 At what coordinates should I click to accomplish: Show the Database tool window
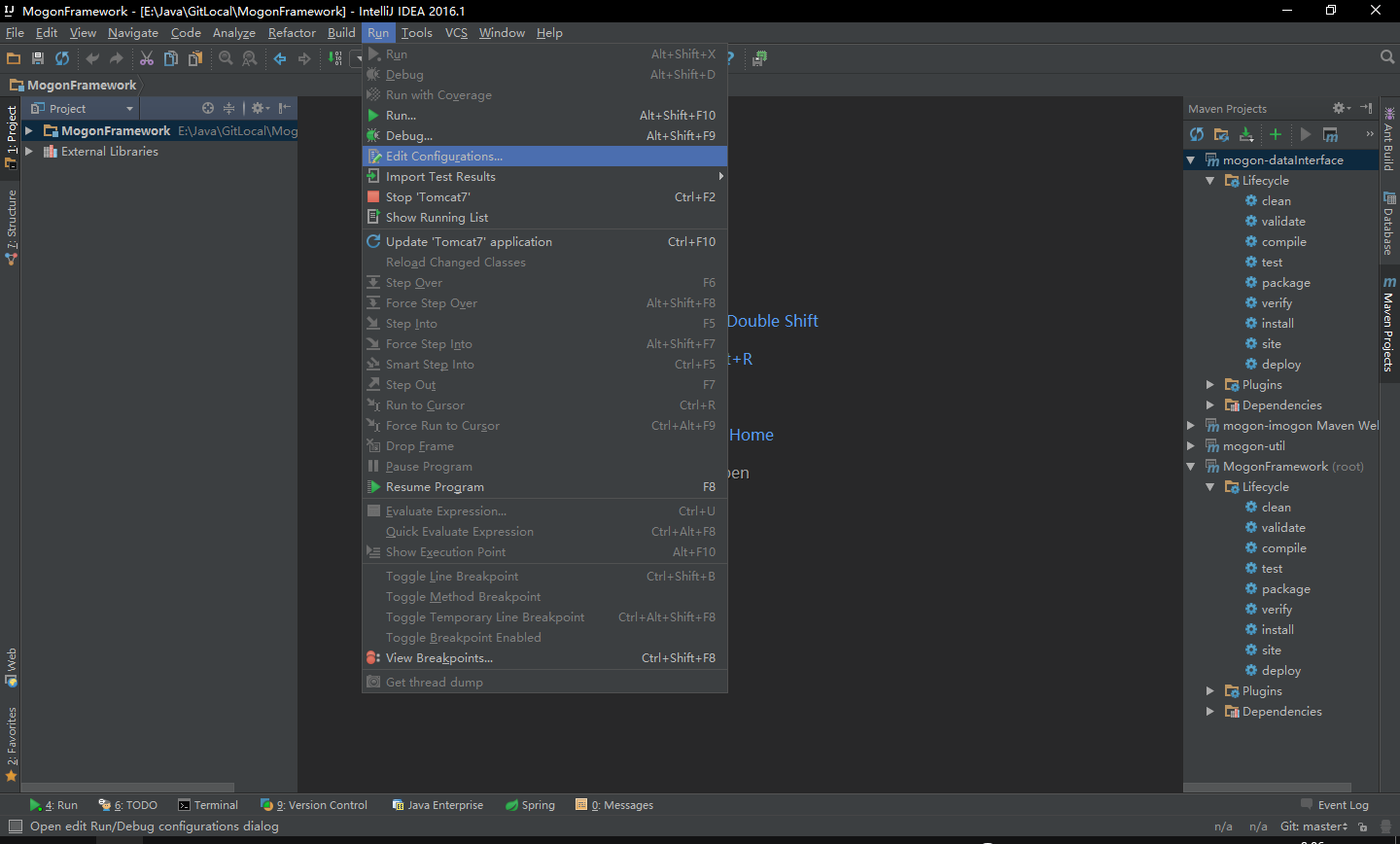tap(1388, 222)
